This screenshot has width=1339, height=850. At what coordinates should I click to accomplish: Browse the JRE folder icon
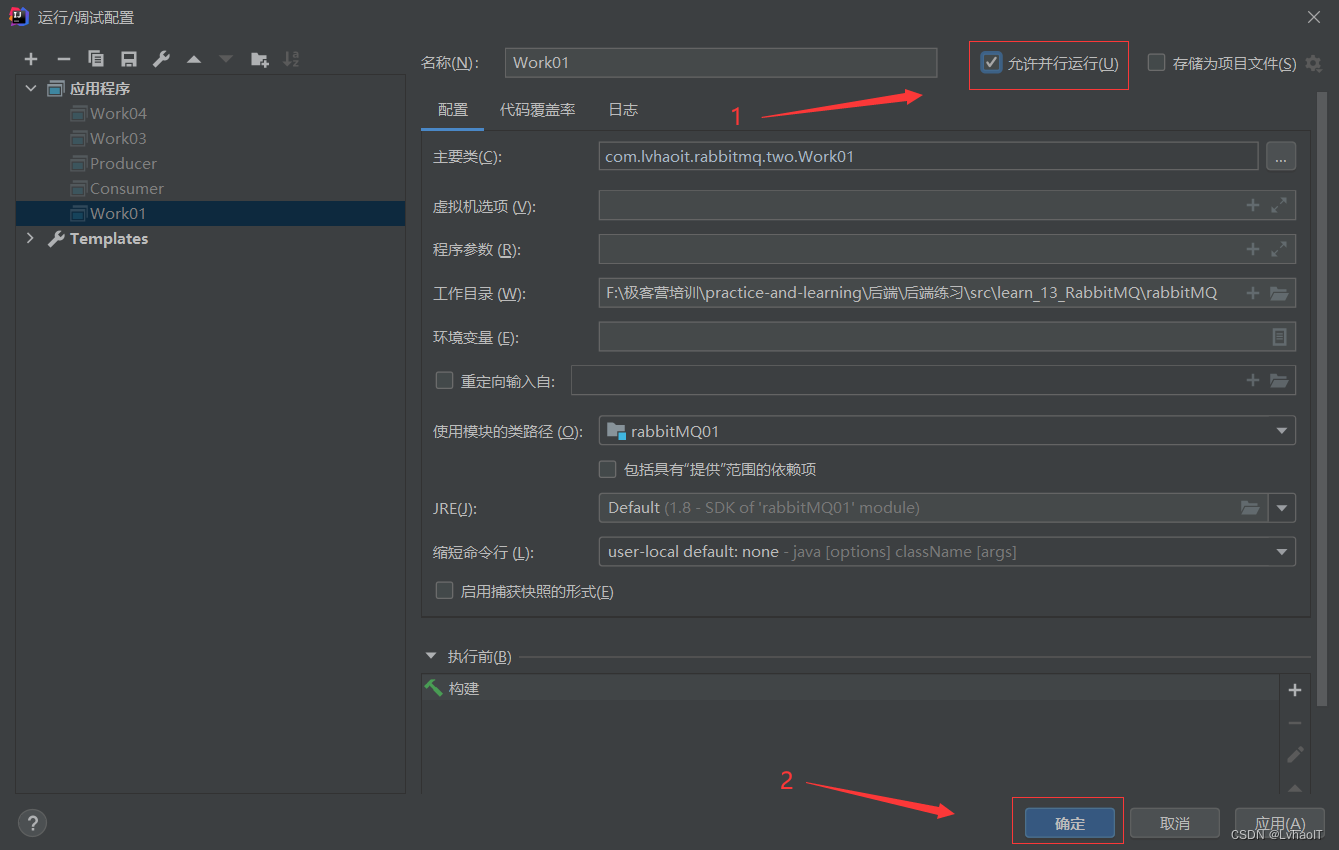[x=1250, y=507]
